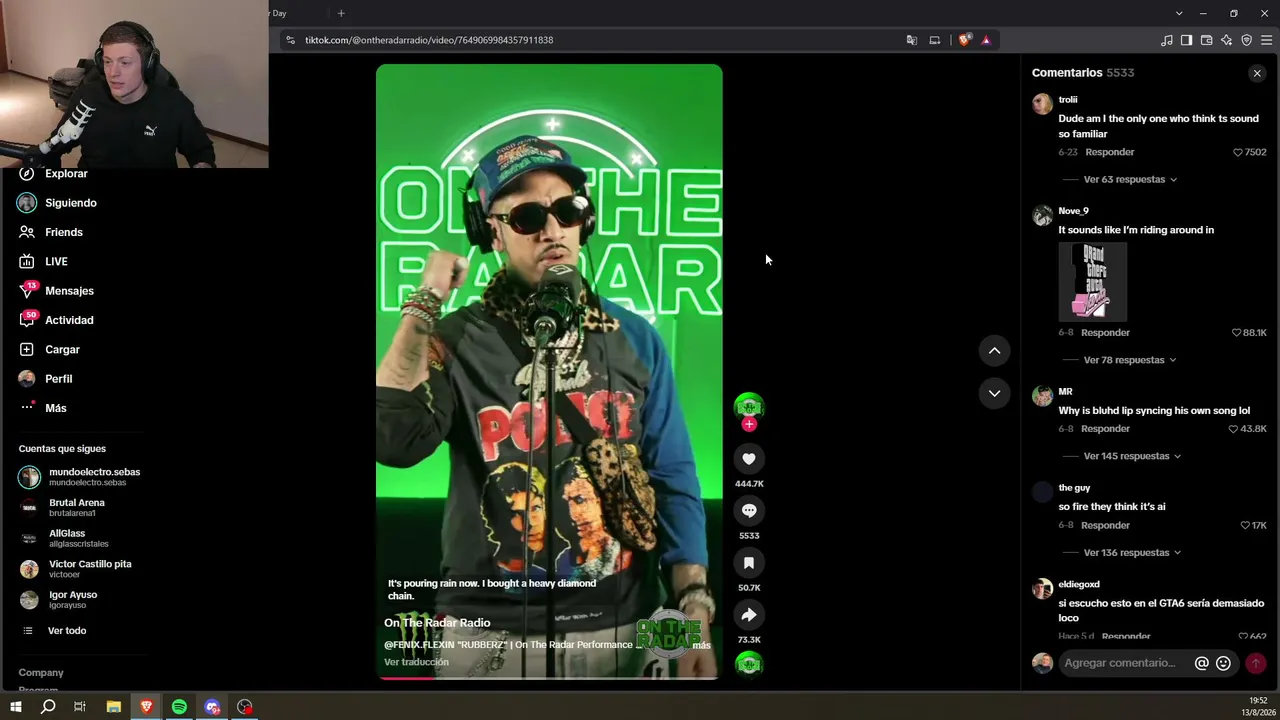Open Perfil from the sidebar

(x=58, y=379)
